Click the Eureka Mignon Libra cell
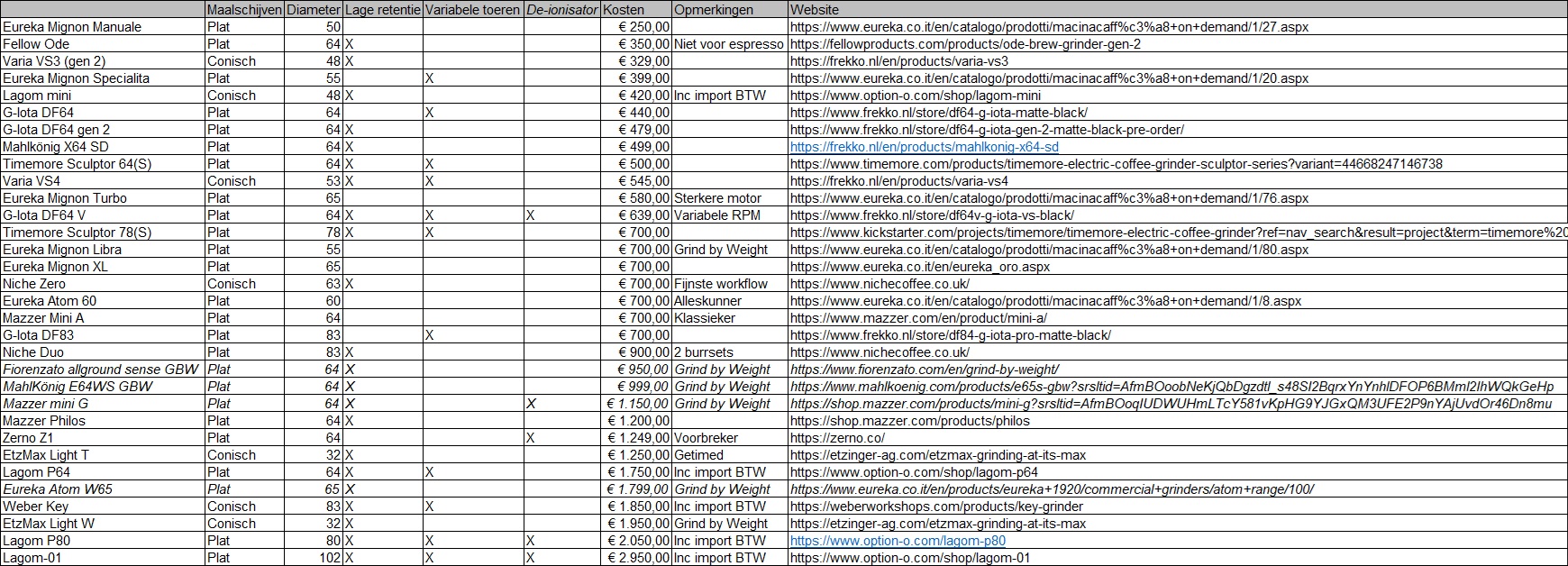1568x566 pixels. 103,250
